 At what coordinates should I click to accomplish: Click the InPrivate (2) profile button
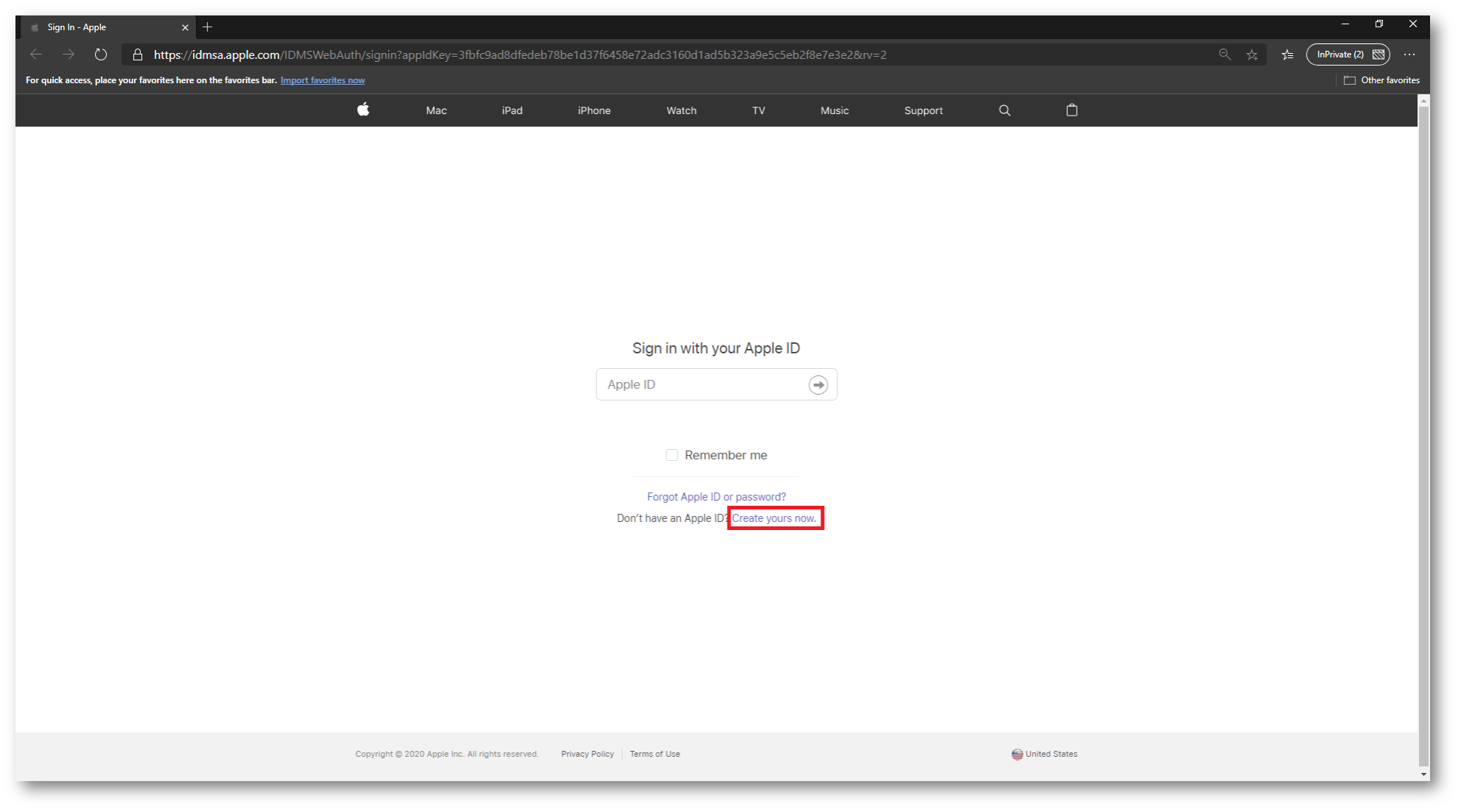pyautogui.click(x=1348, y=54)
